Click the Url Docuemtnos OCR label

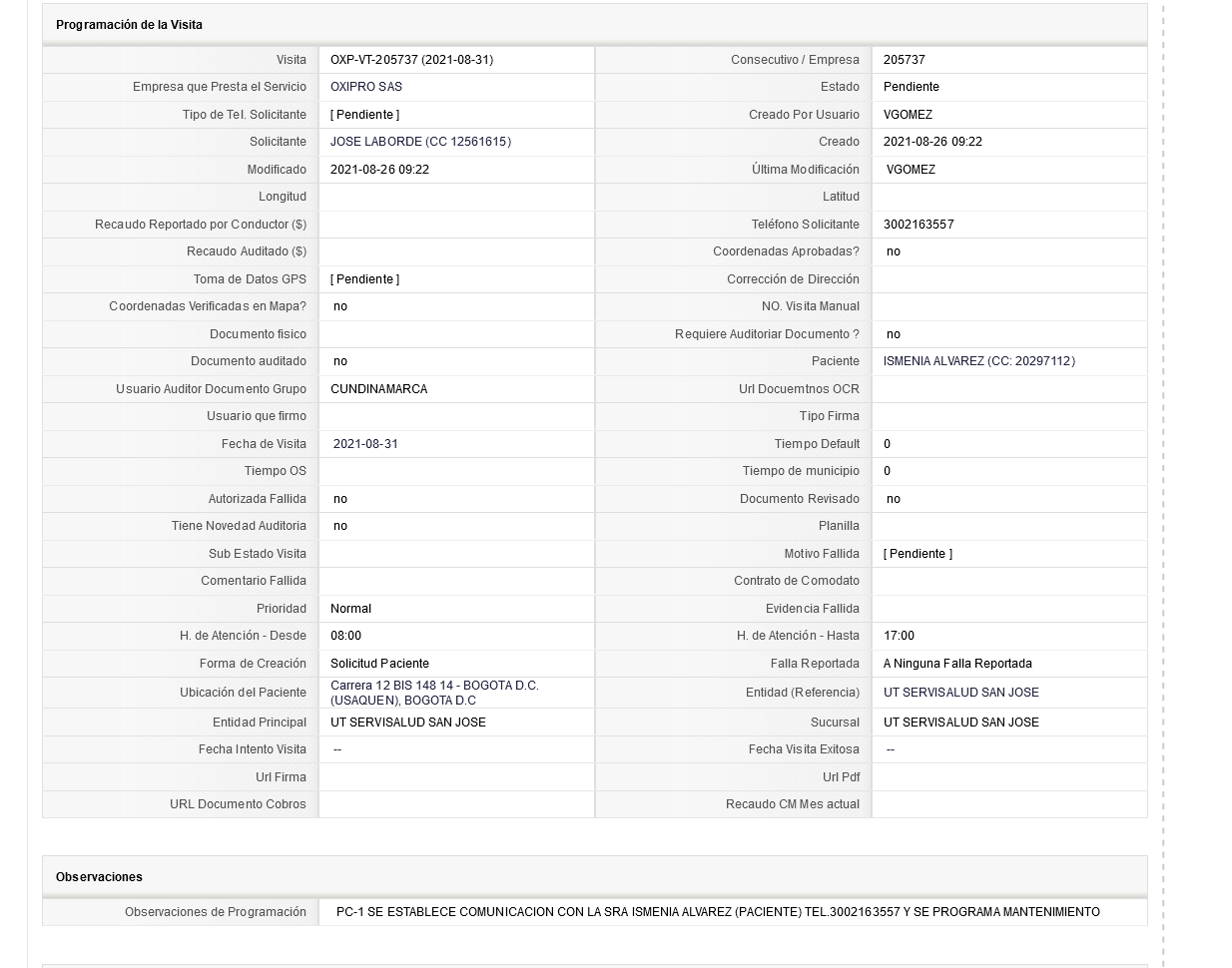click(799, 389)
